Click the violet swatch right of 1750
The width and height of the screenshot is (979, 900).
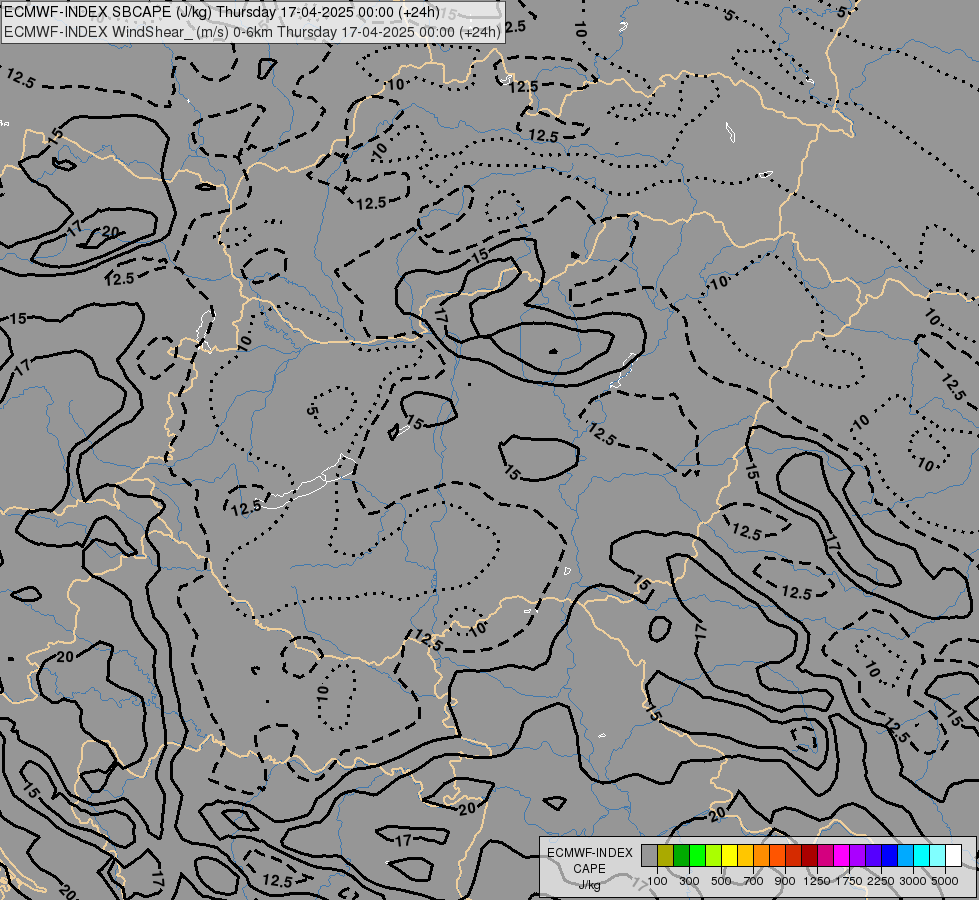[858, 855]
